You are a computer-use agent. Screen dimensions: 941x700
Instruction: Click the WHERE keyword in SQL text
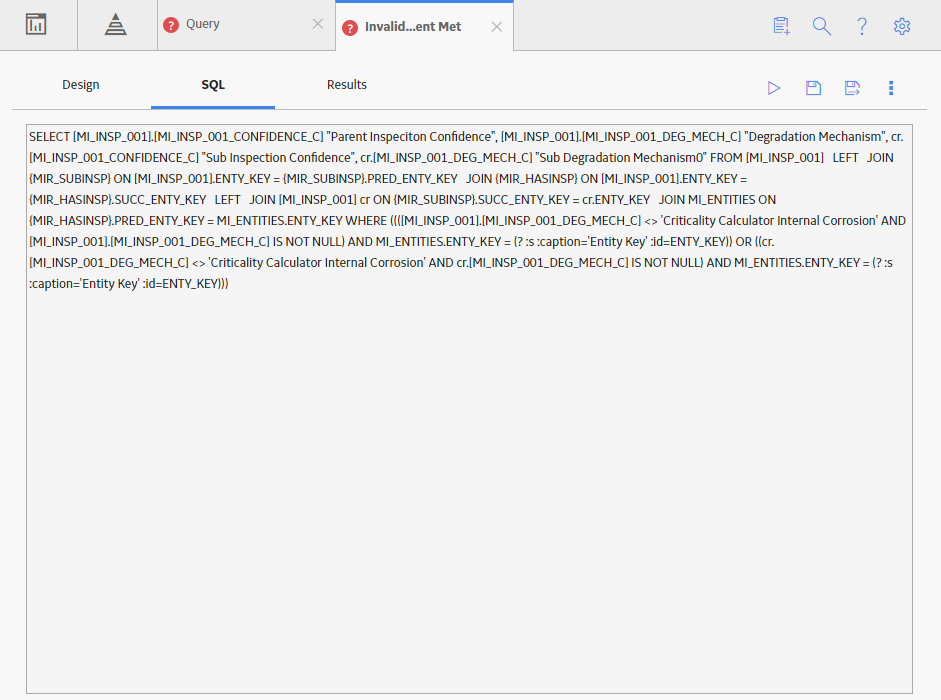[366, 221]
